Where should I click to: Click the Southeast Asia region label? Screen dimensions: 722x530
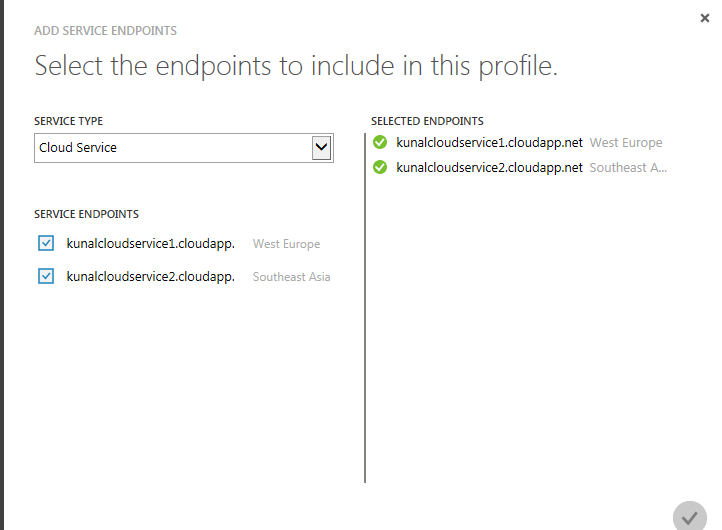point(291,277)
